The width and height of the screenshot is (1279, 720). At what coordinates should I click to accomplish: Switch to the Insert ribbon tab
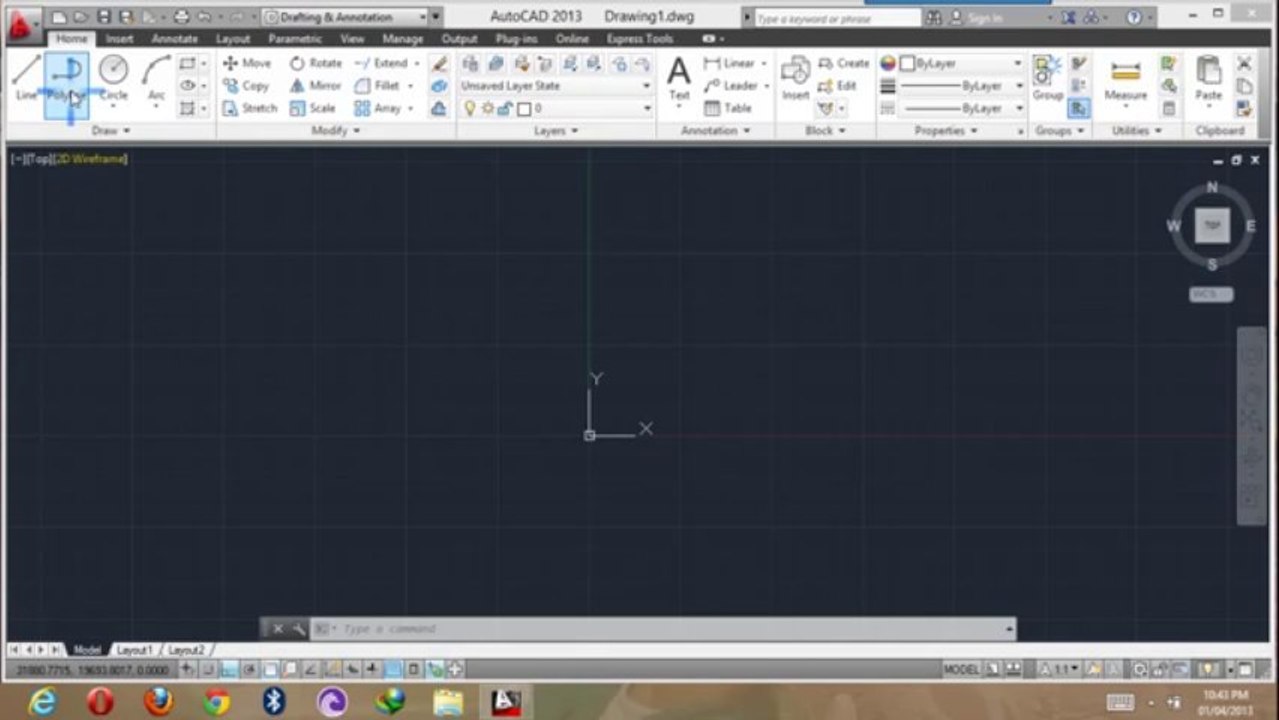click(x=119, y=39)
